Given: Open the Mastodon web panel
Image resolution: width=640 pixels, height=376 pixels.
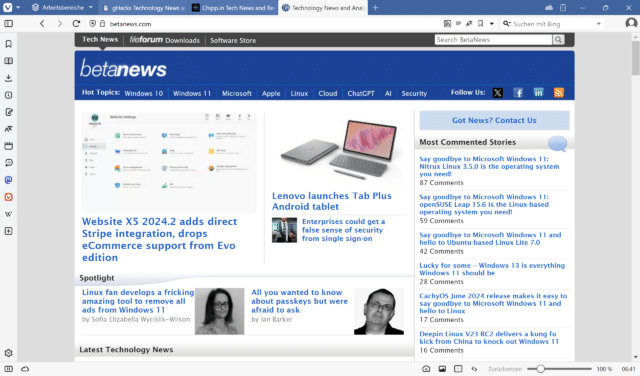Looking at the screenshot, I should 8,180.
